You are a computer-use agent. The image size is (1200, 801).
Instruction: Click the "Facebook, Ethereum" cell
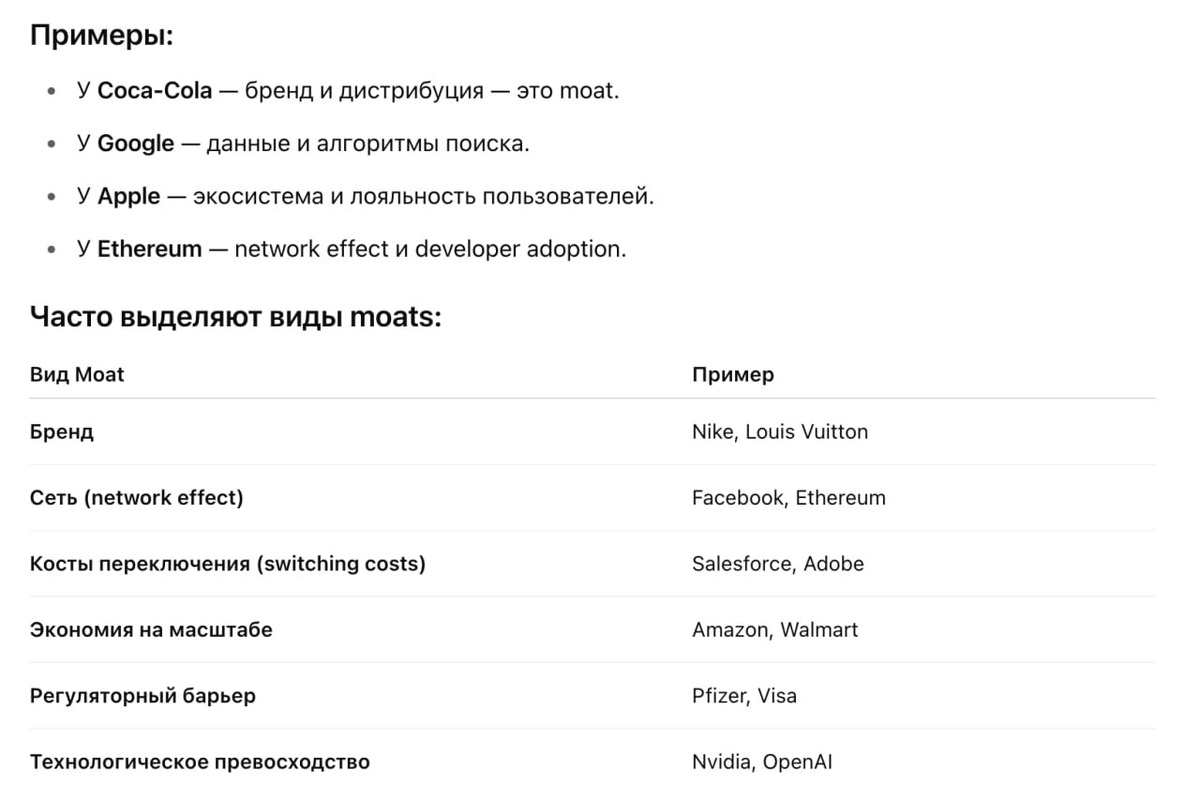[789, 498]
